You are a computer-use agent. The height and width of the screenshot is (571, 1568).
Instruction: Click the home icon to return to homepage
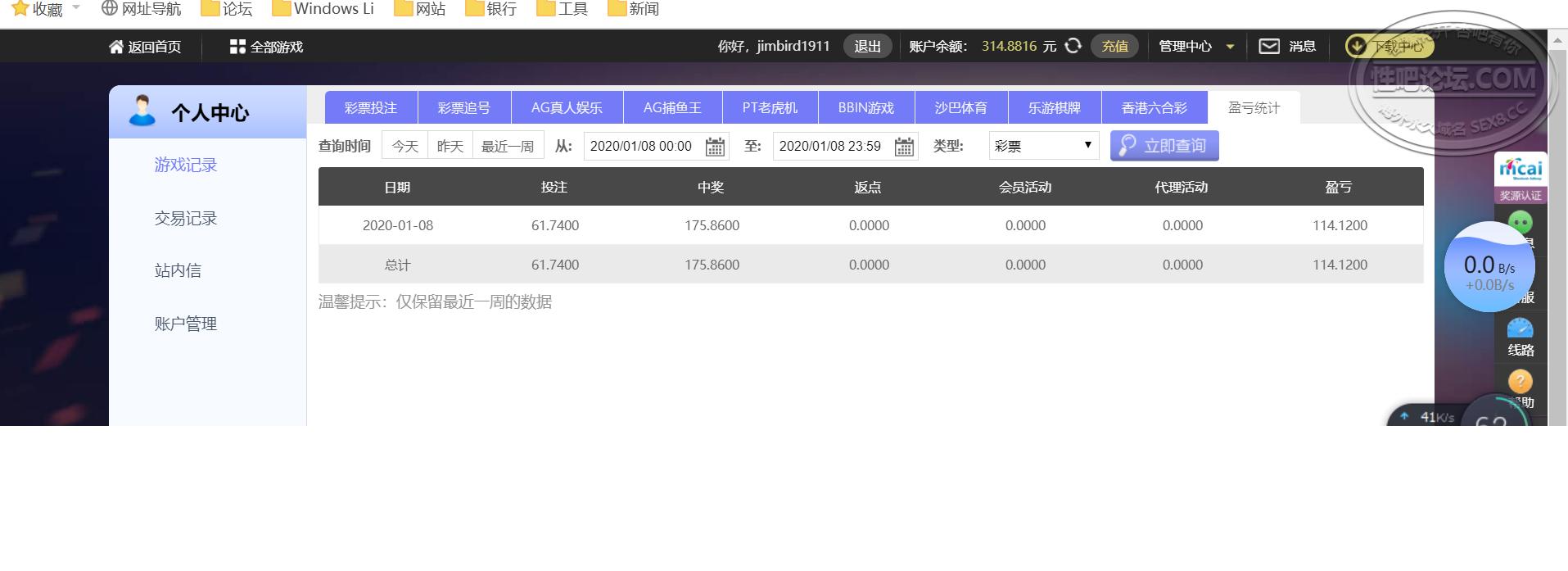(x=116, y=48)
